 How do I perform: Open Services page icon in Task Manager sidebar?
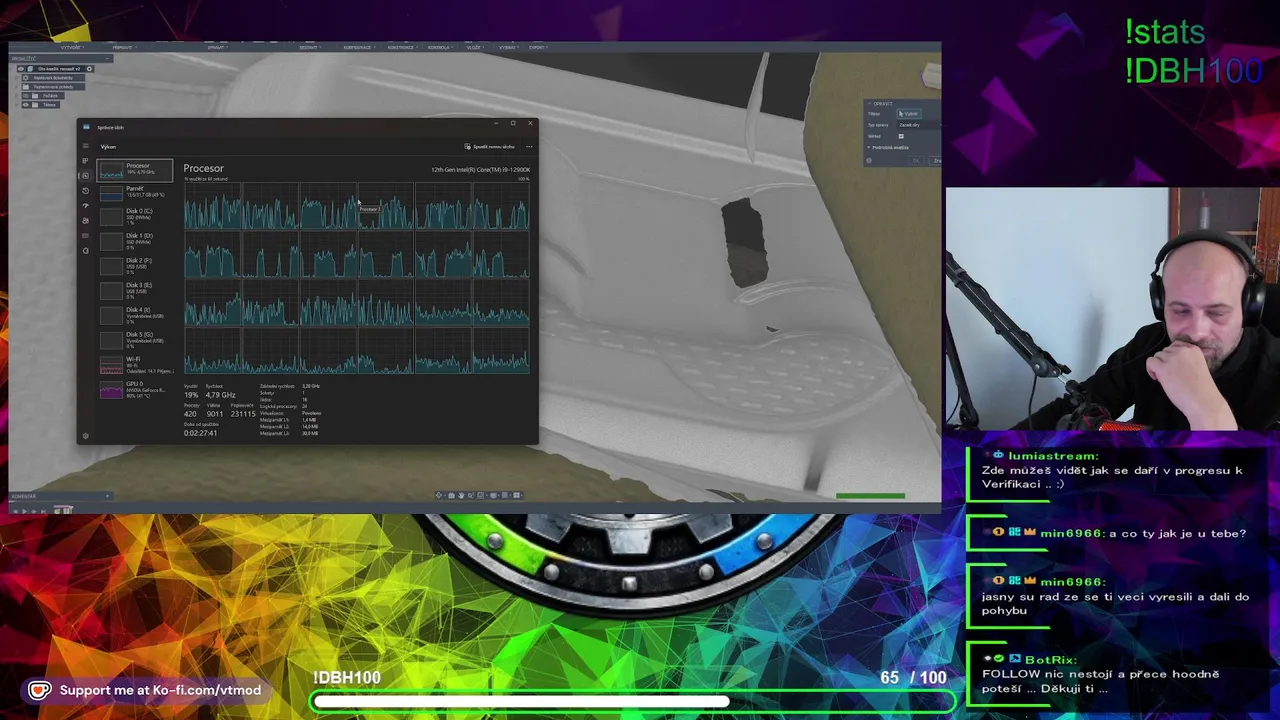pyautogui.click(x=85, y=251)
